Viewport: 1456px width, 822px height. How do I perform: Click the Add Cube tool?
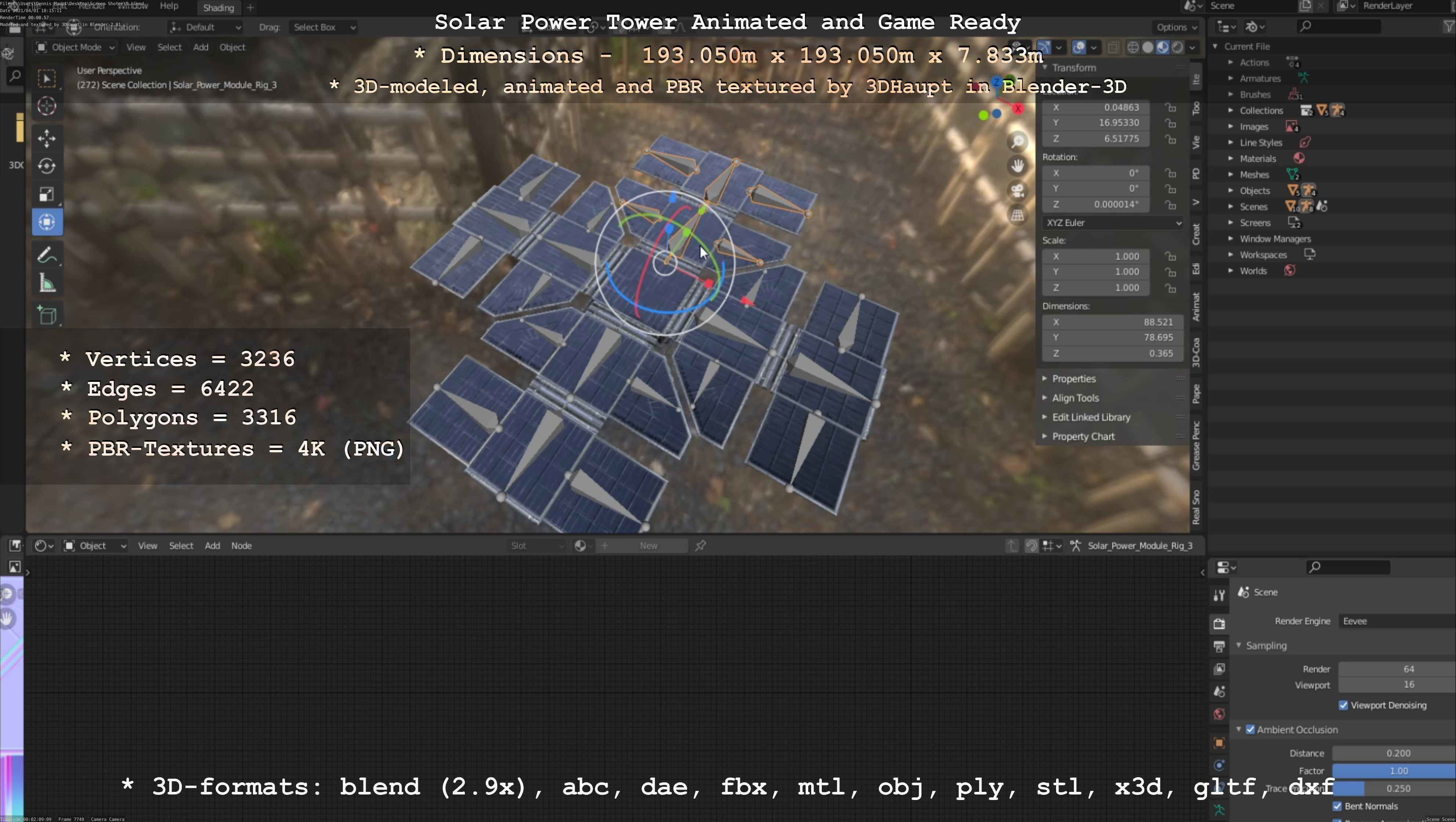46,315
